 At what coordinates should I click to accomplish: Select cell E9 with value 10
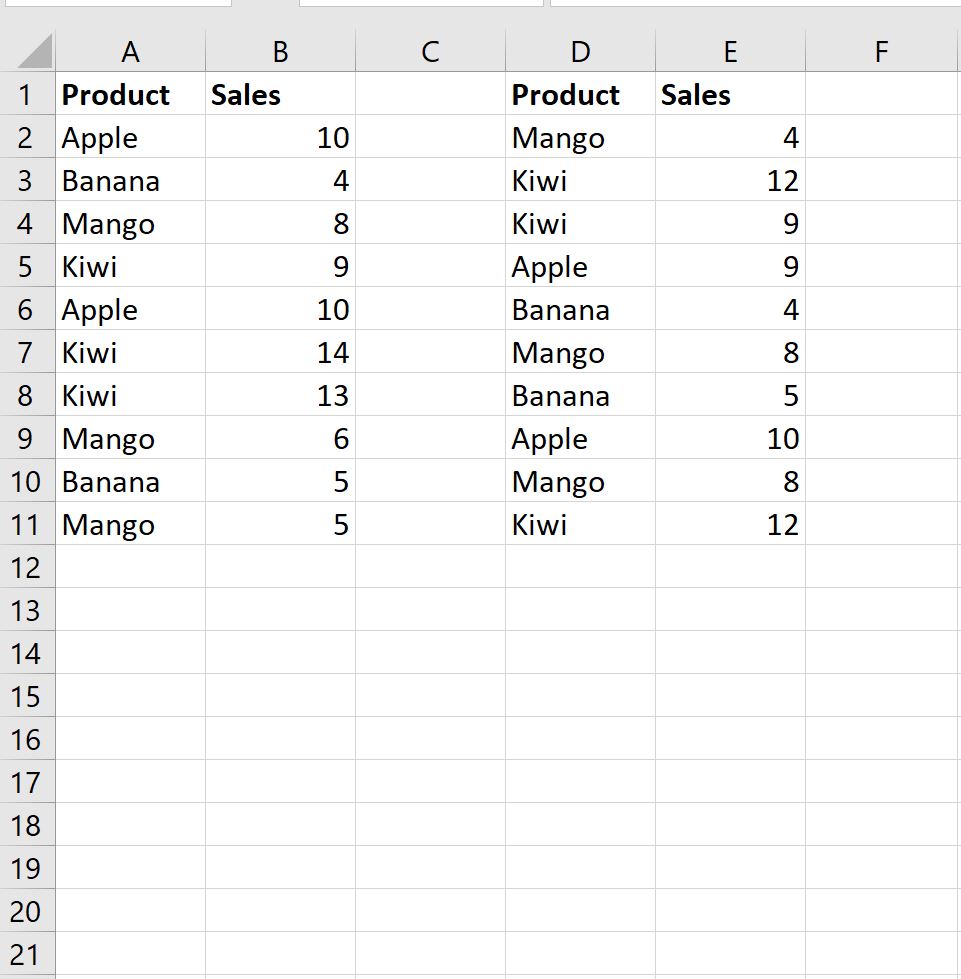pyautogui.click(x=730, y=438)
